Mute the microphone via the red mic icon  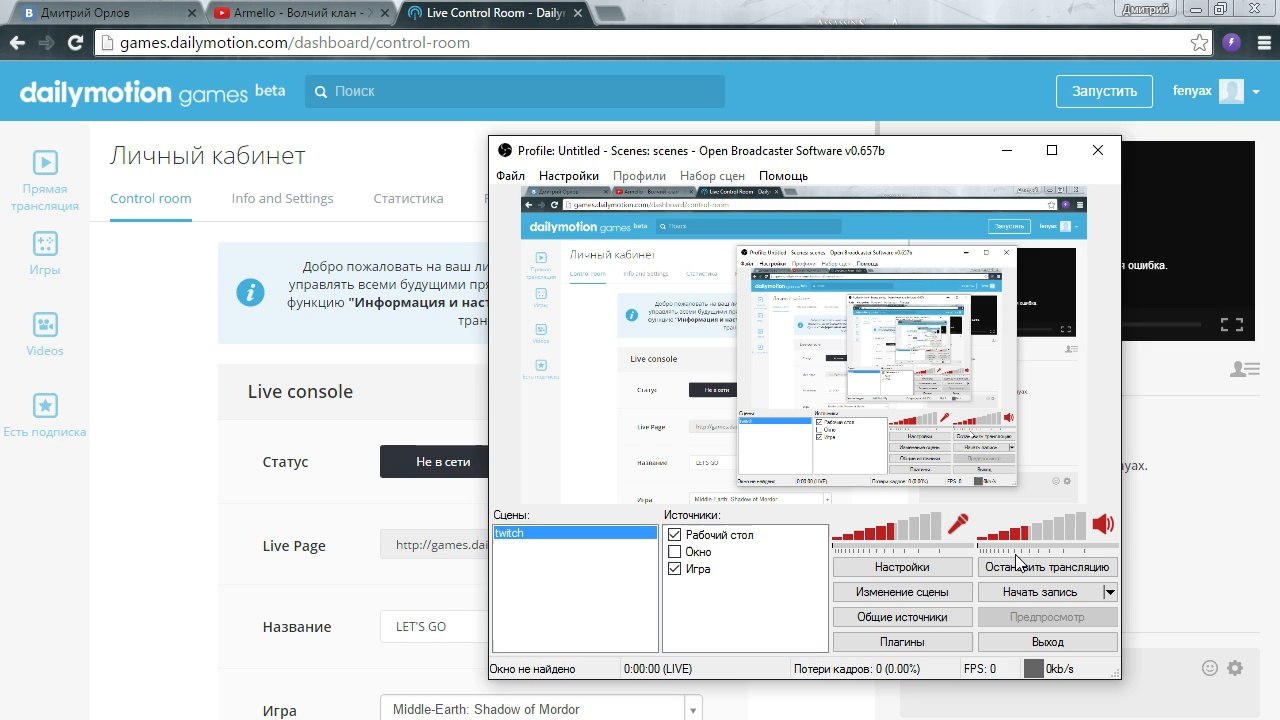tap(958, 524)
